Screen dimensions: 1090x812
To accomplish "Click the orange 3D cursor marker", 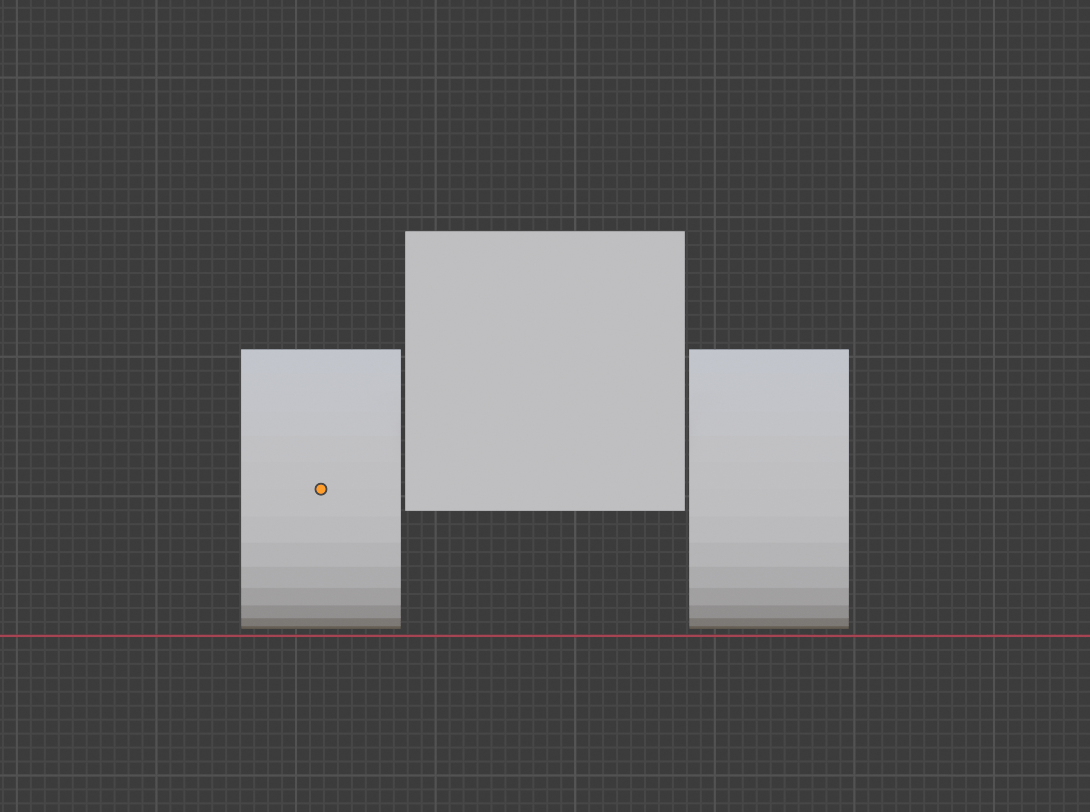I will [320, 488].
